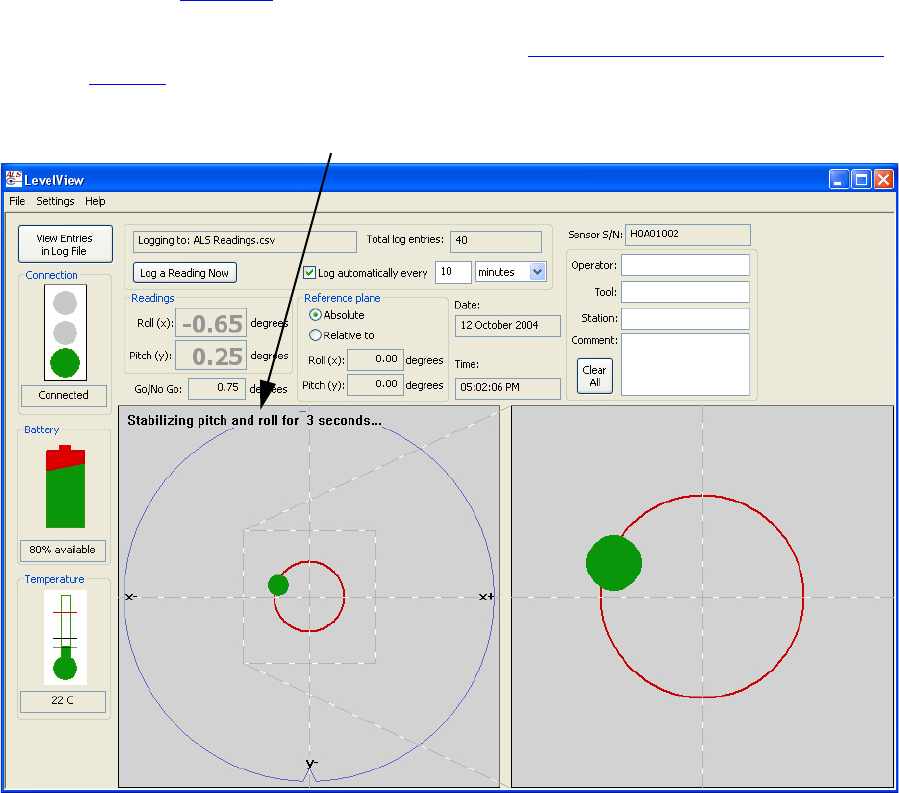Click the temperature thermometer icon
Image resolution: width=899 pixels, height=793 pixels.
coord(65,637)
